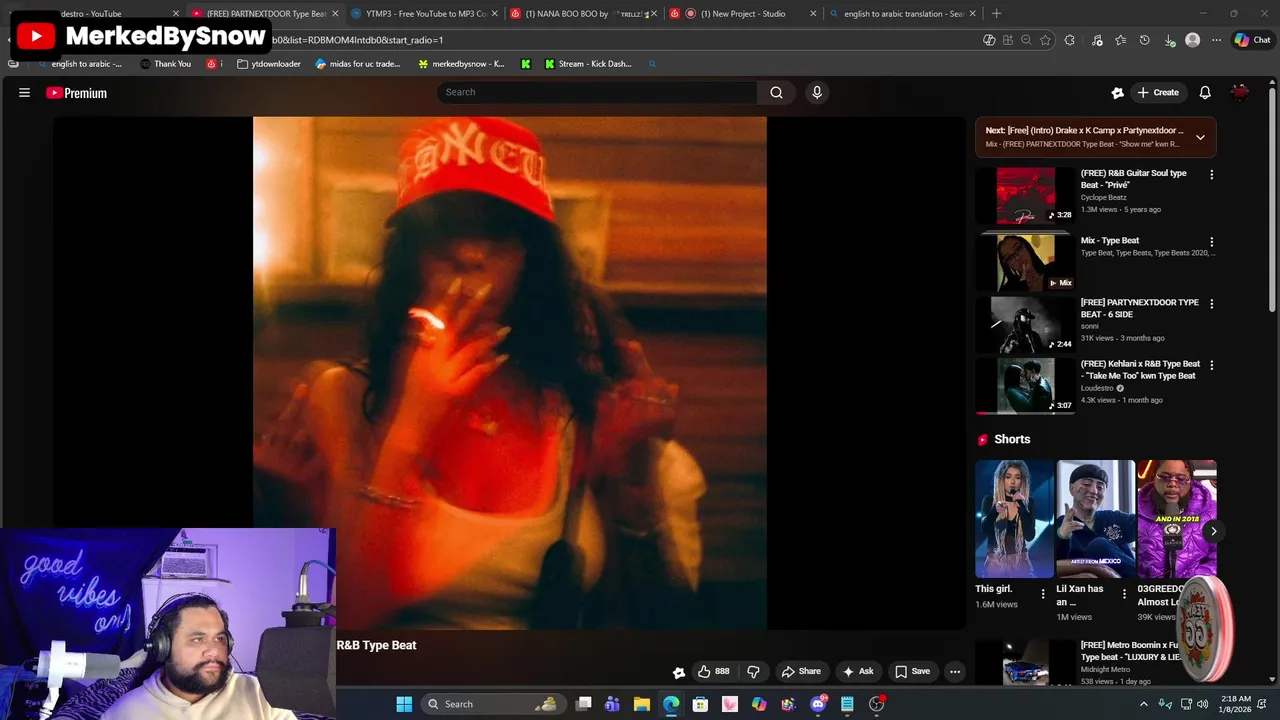Open Microsoft Store taskbar icon
This screenshot has height=720, width=1280.
pyautogui.click(x=700, y=704)
